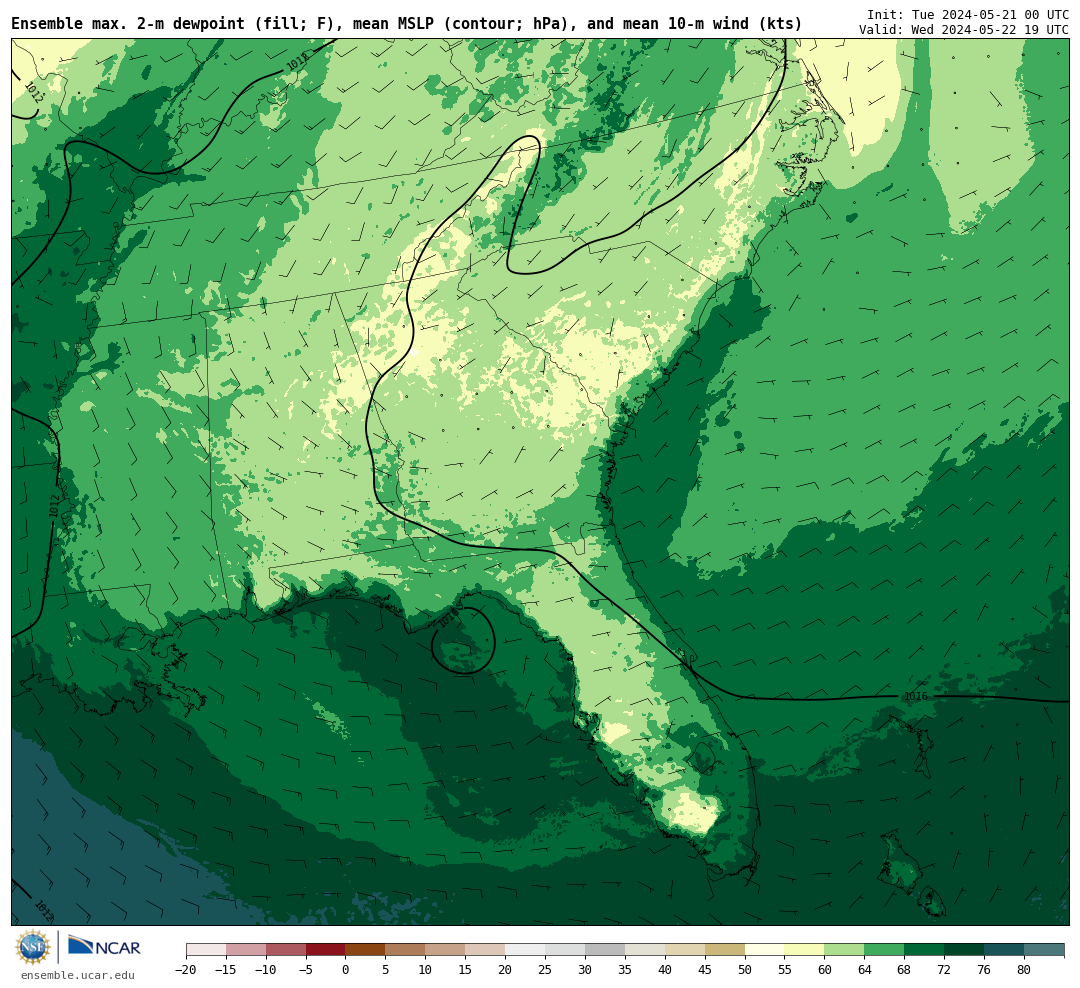Click the colorbar swatch between -20 and -15
The image size is (1080, 988).
click(206, 949)
